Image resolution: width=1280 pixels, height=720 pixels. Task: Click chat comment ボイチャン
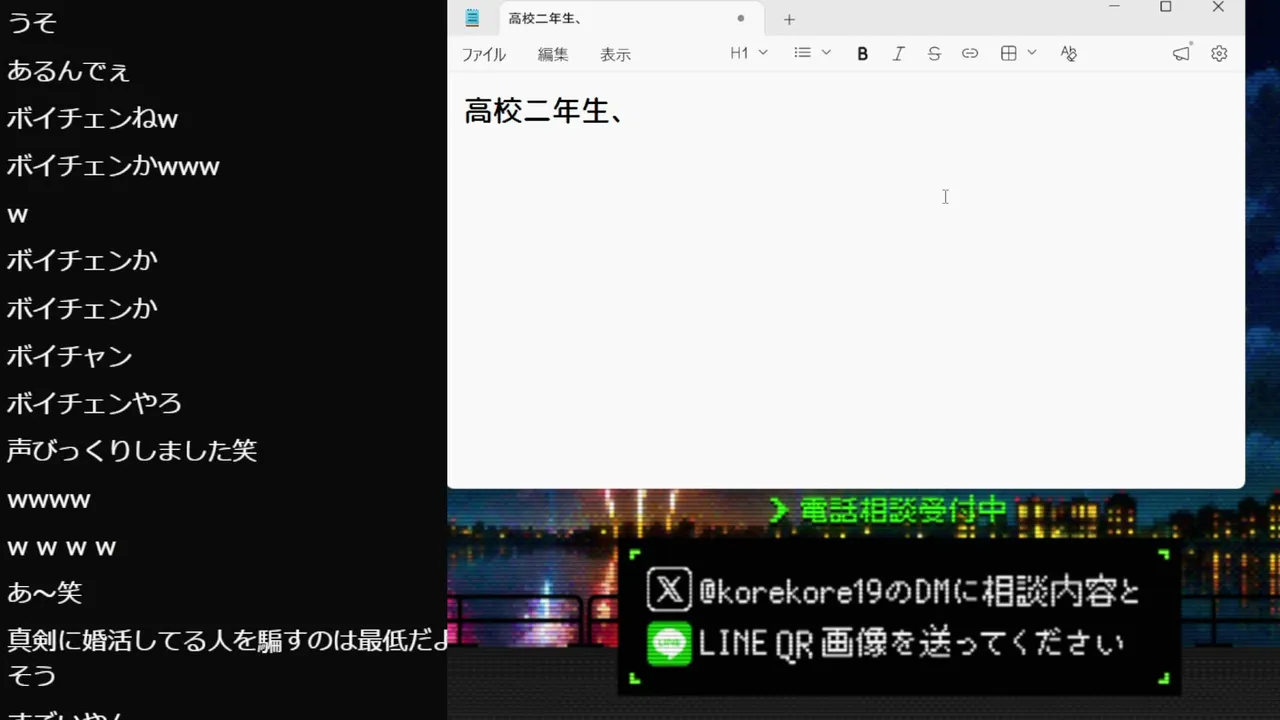(x=70, y=356)
